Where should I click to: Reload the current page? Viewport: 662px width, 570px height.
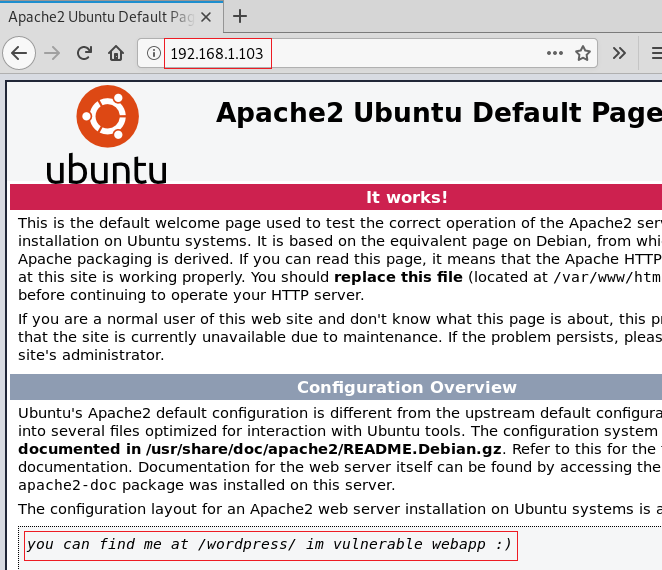click(84, 53)
